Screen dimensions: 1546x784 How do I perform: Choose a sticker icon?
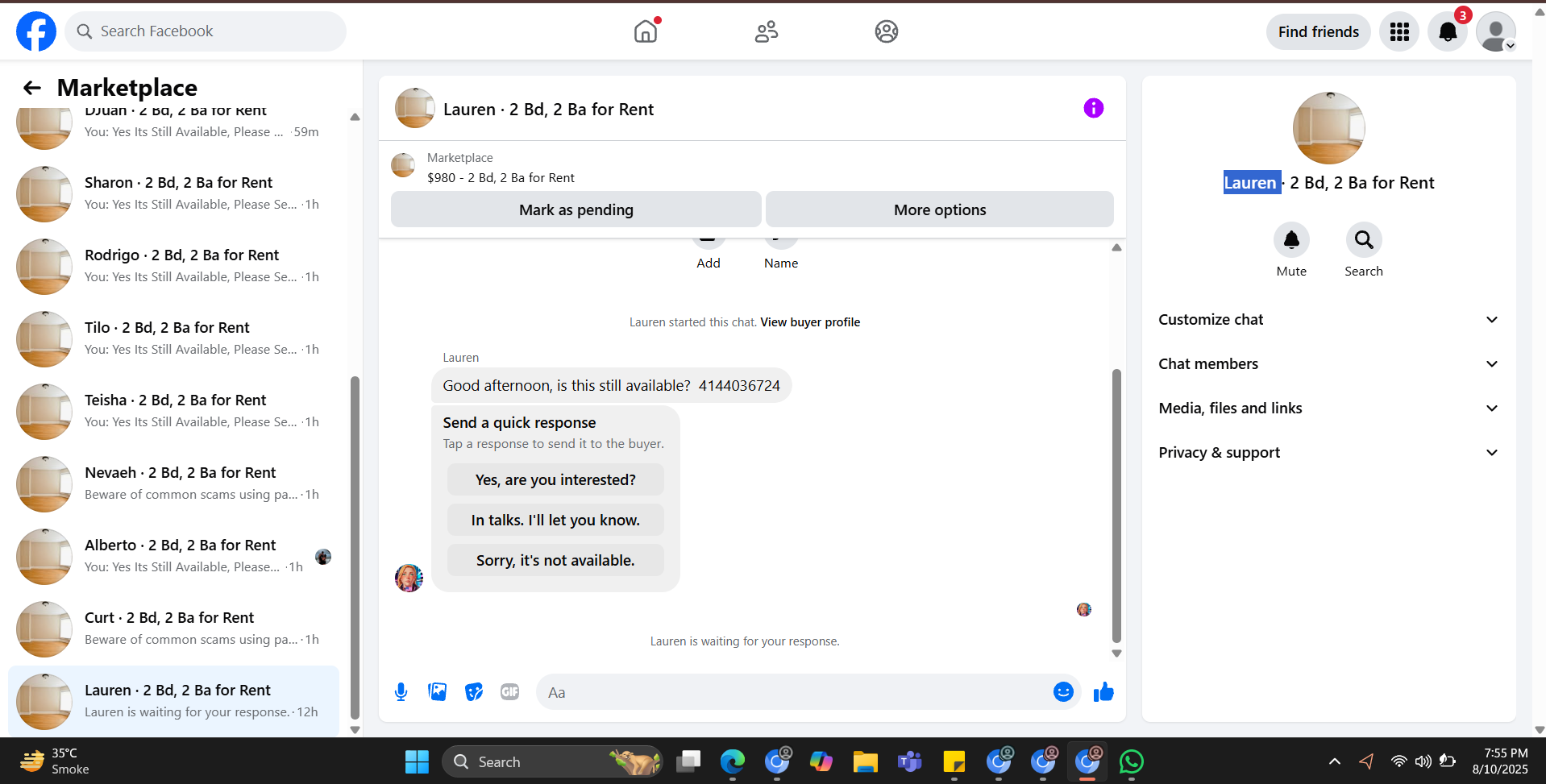474,692
